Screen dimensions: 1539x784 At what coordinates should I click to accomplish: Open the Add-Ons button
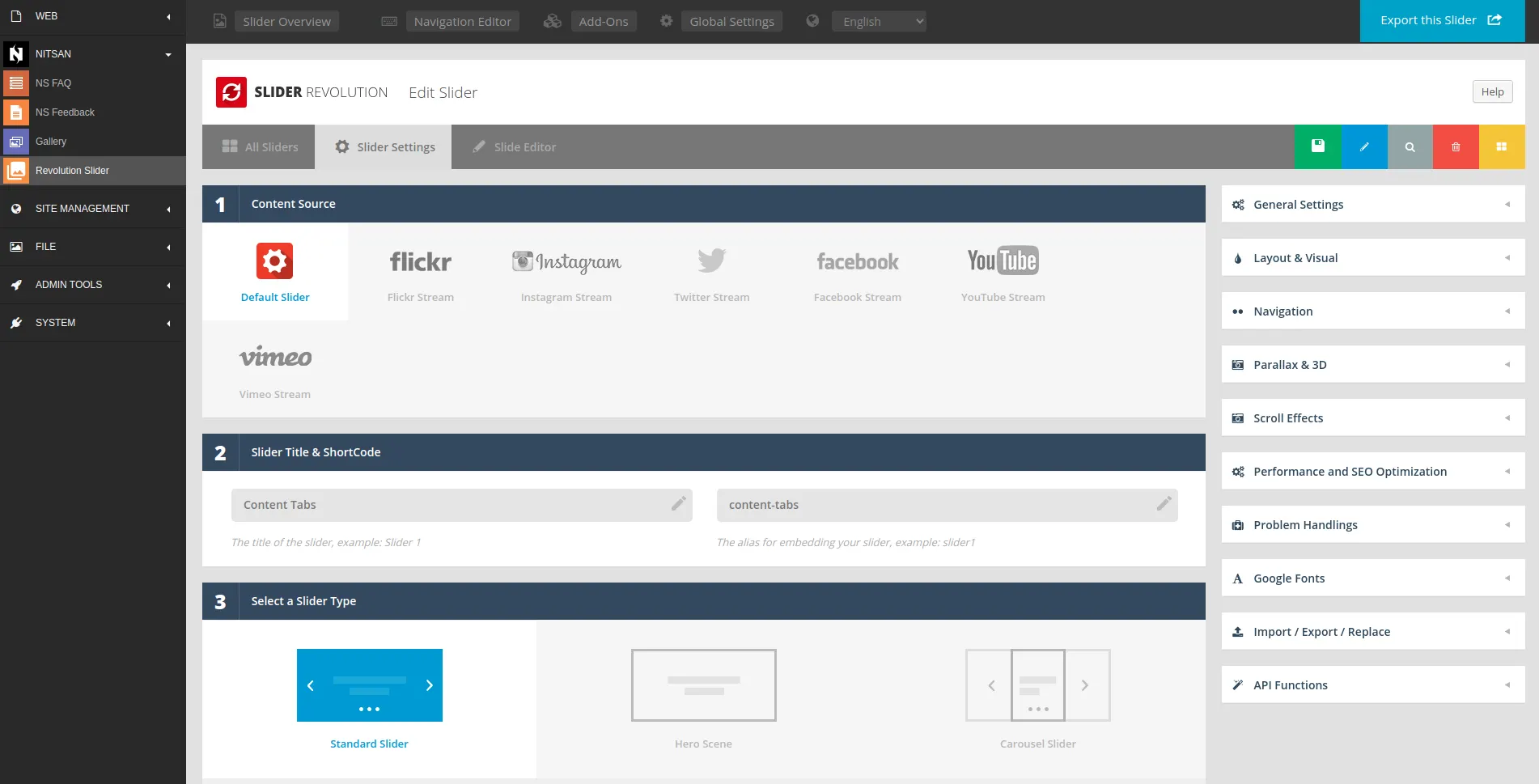point(604,21)
